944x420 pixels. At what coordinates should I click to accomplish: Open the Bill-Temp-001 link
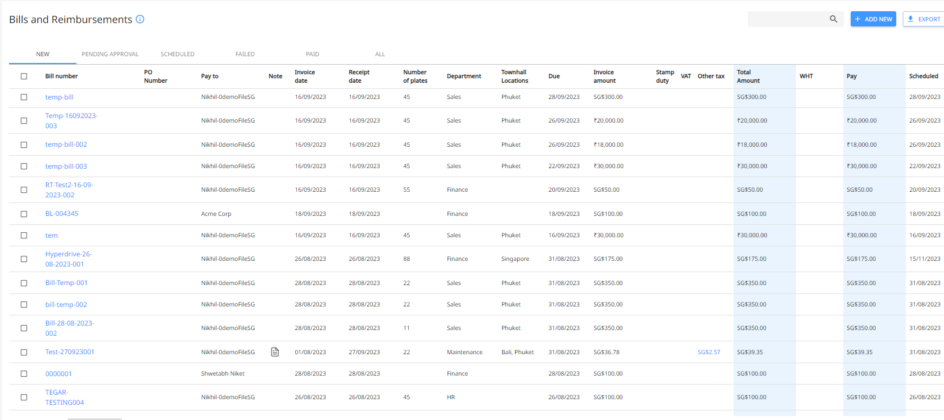(66, 283)
